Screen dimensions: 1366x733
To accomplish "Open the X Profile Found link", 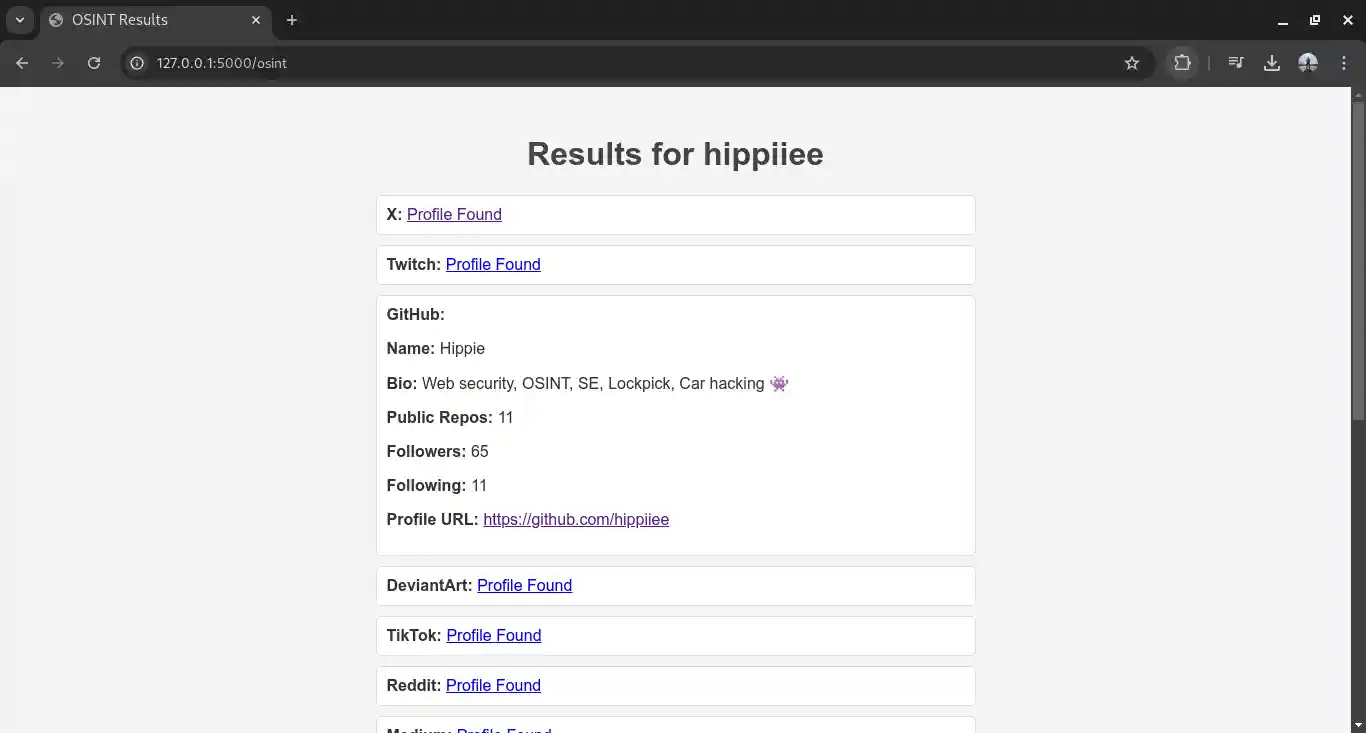I will click(454, 214).
